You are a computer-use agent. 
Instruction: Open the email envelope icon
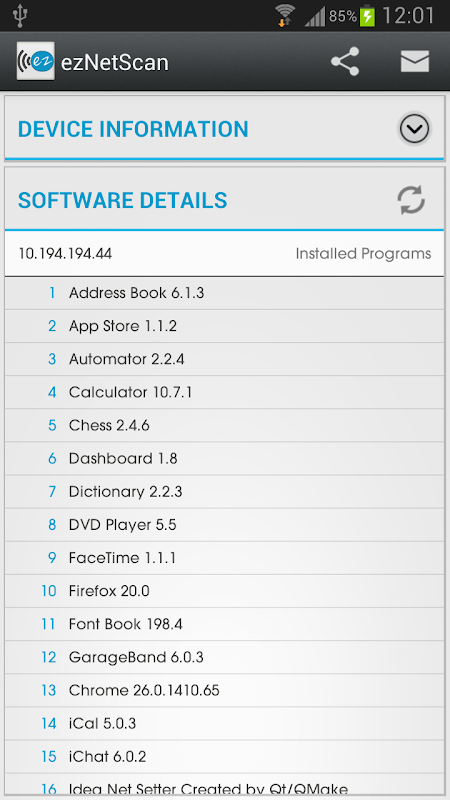click(x=414, y=62)
